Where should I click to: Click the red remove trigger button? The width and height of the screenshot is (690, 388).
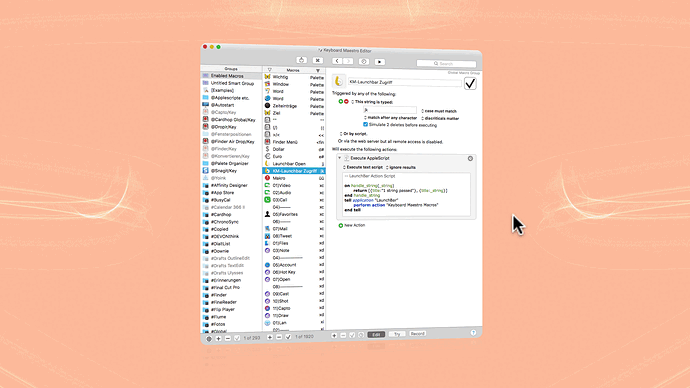[346, 102]
